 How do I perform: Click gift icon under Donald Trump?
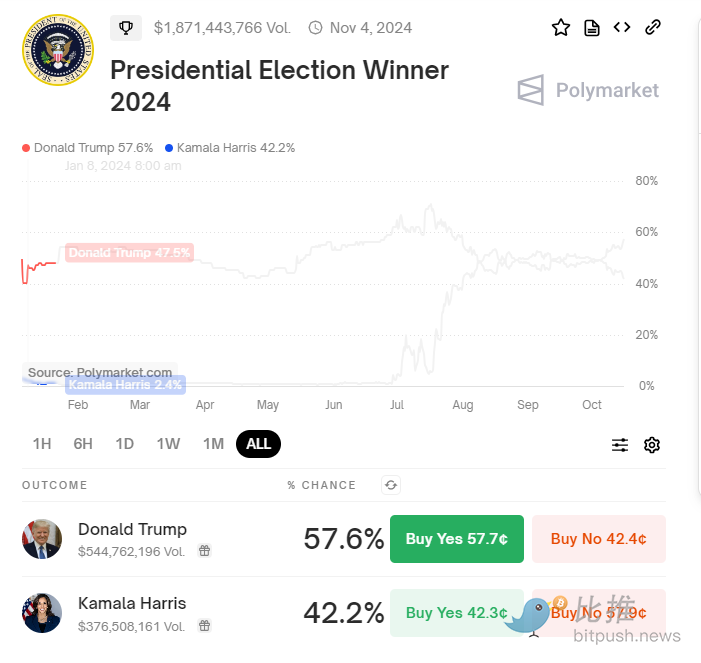pyautogui.click(x=204, y=551)
